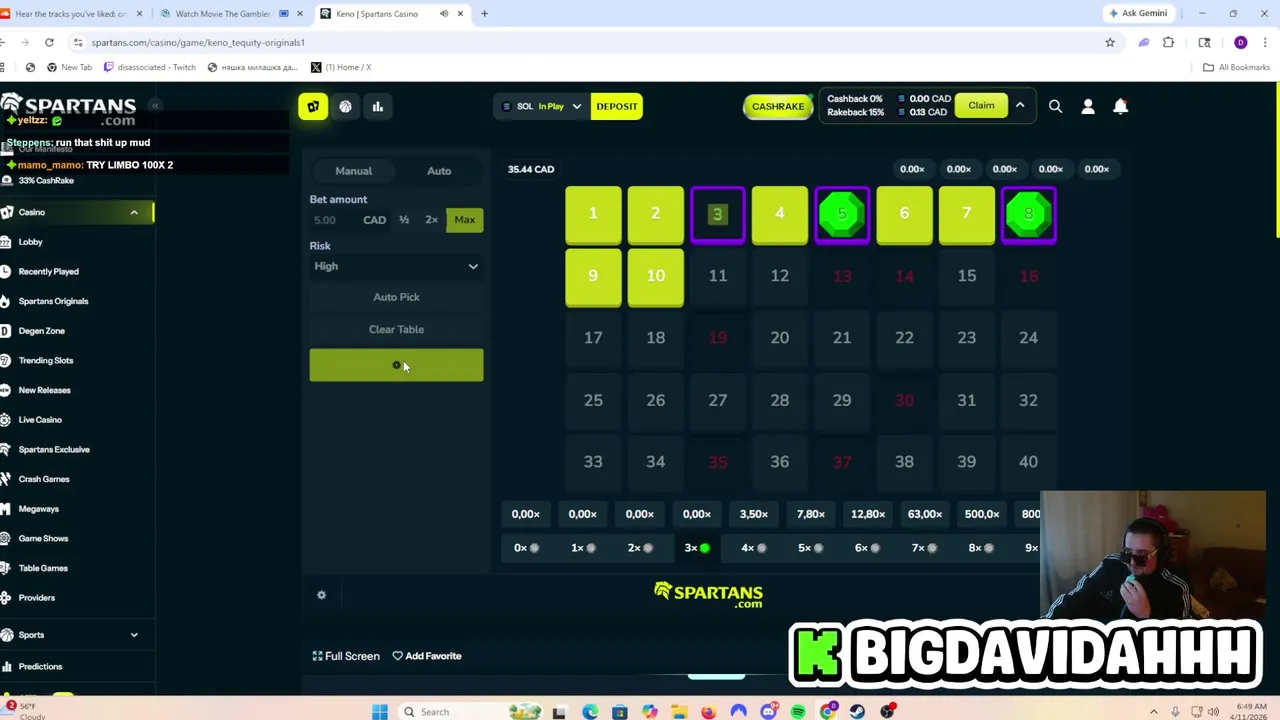Open the bar chart statistics icon
The width and height of the screenshot is (1280, 720).
coord(377,106)
